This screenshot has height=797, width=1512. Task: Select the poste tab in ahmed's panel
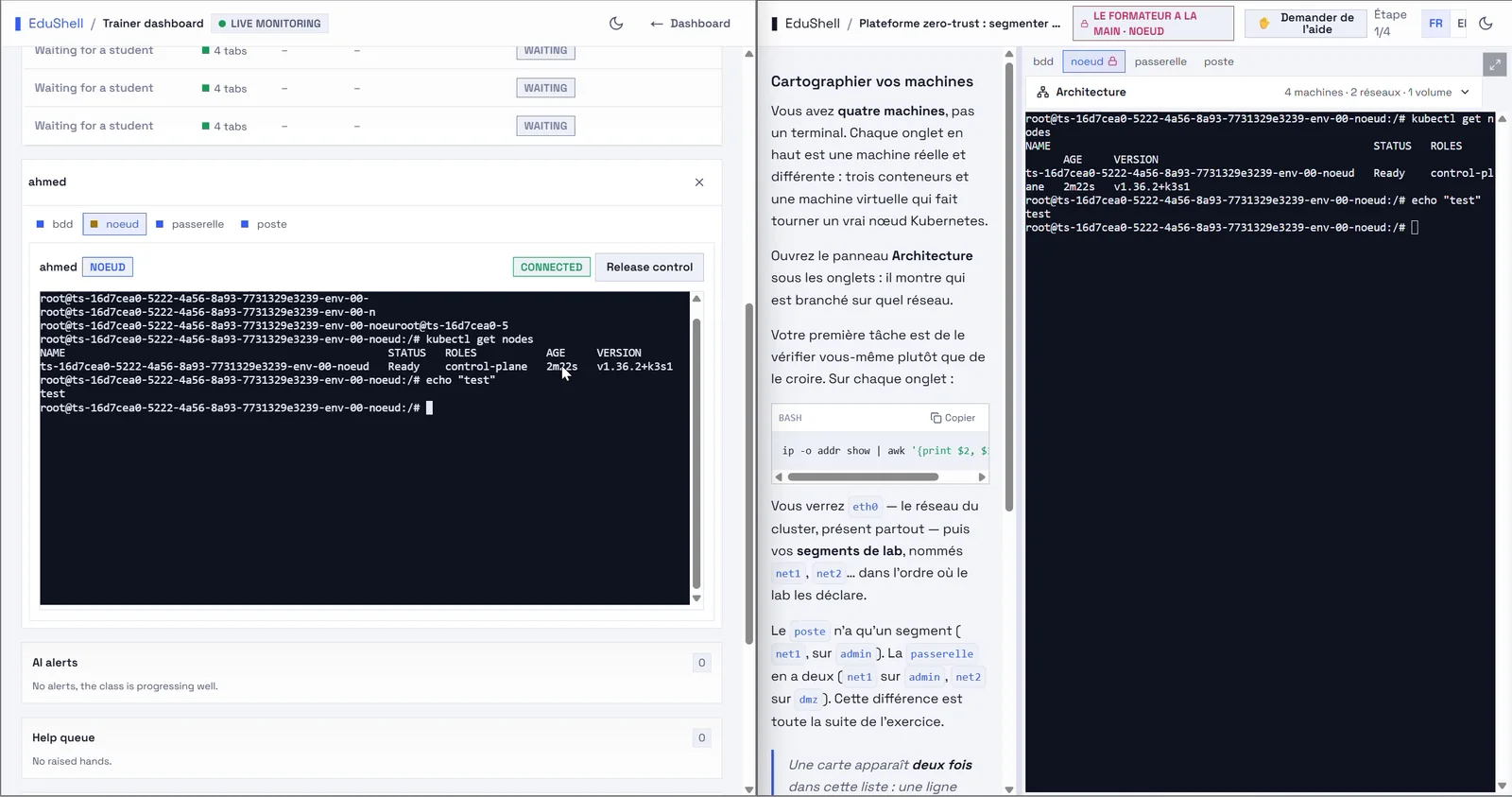coord(264,224)
